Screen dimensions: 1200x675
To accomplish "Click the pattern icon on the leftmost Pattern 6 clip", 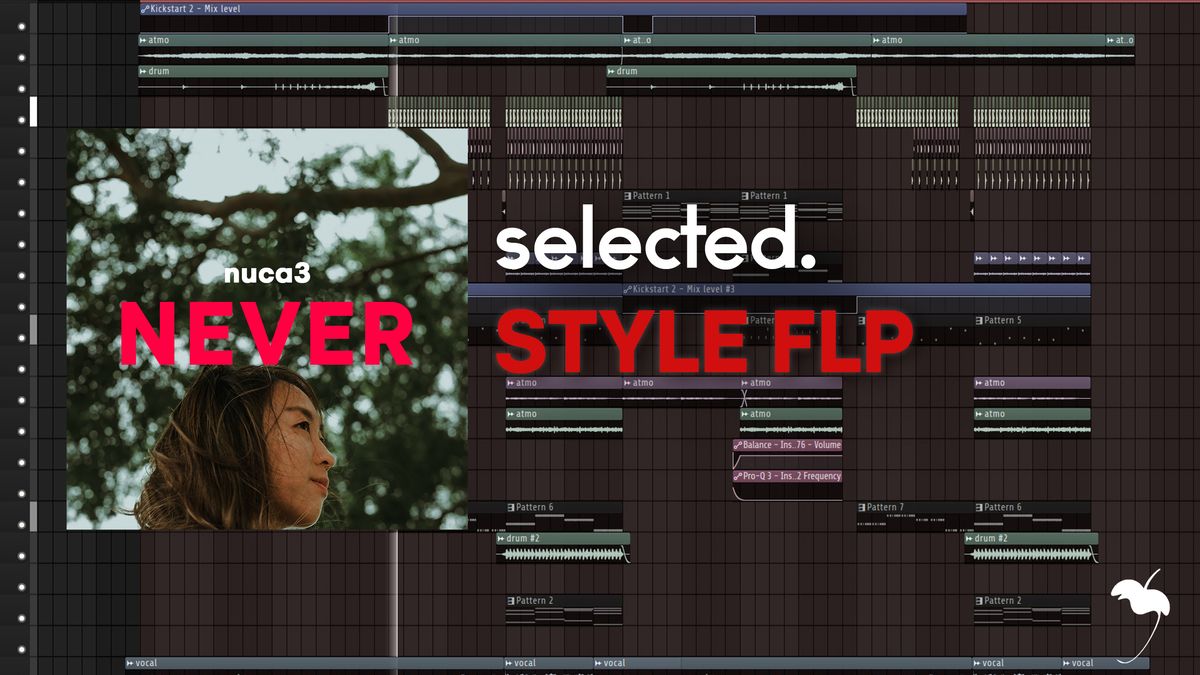I will coord(511,508).
